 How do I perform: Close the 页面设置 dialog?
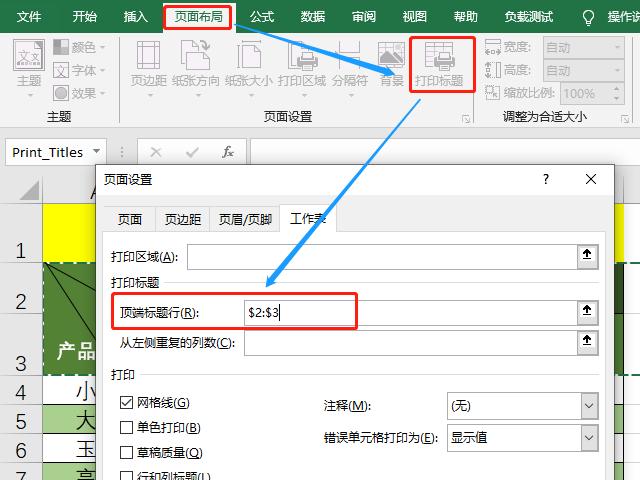click(591, 179)
